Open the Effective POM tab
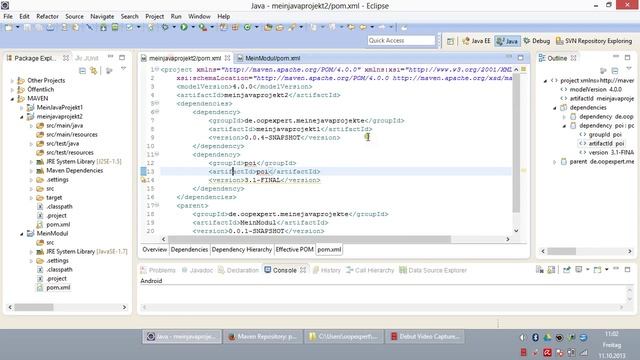The width and height of the screenshot is (640, 360). pos(294,249)
